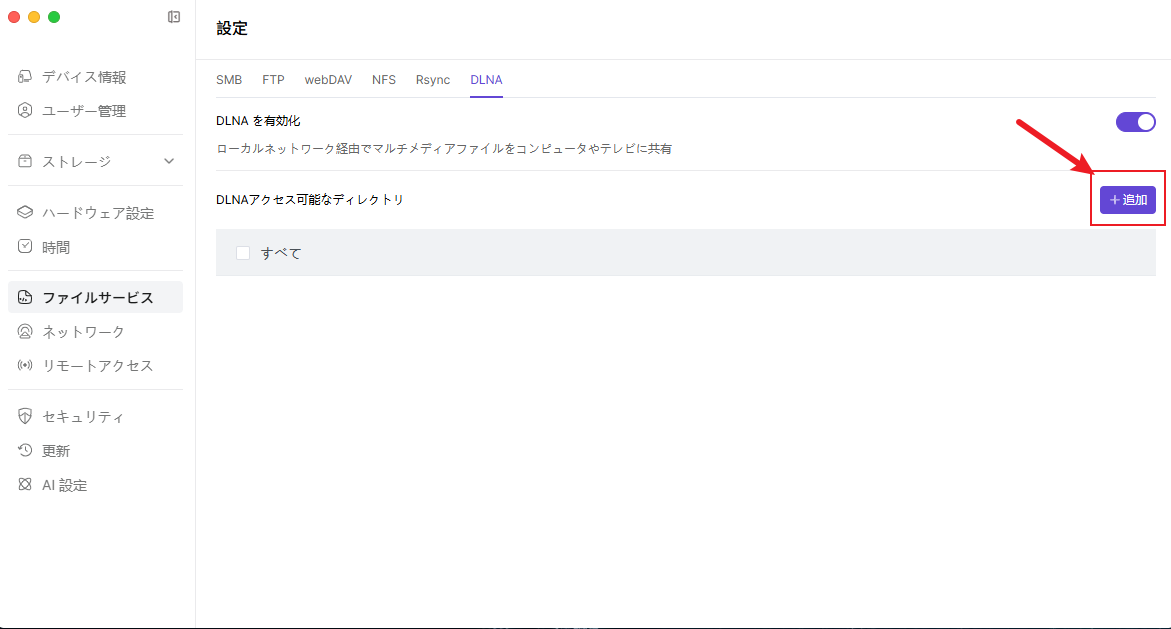Click the Storage (ストレージ) box icon
The height and width of the screenshot is (629, 1171).
point(26,161)
